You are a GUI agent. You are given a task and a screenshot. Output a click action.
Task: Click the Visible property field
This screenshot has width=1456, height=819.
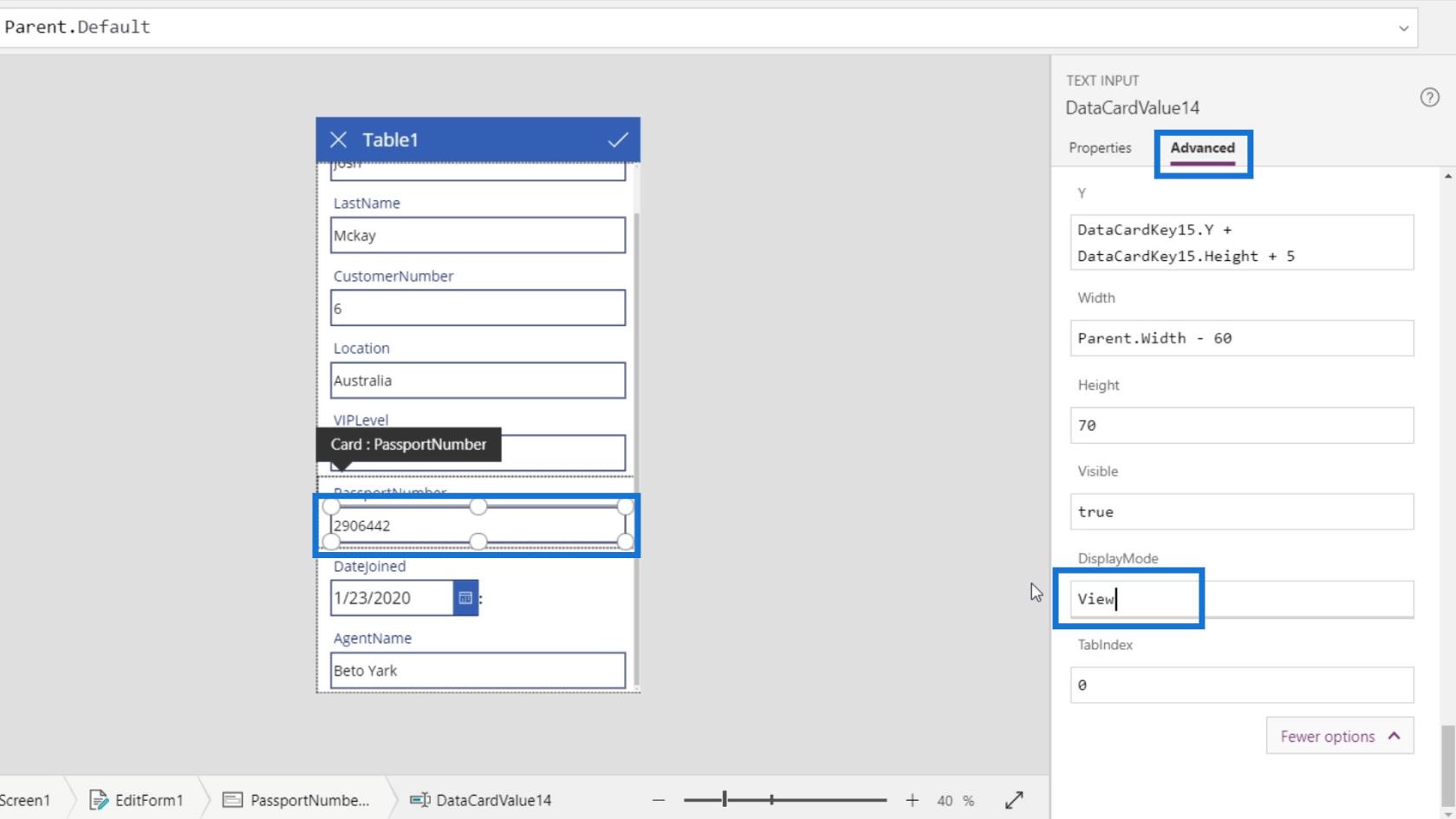(x=1242, y=512)
